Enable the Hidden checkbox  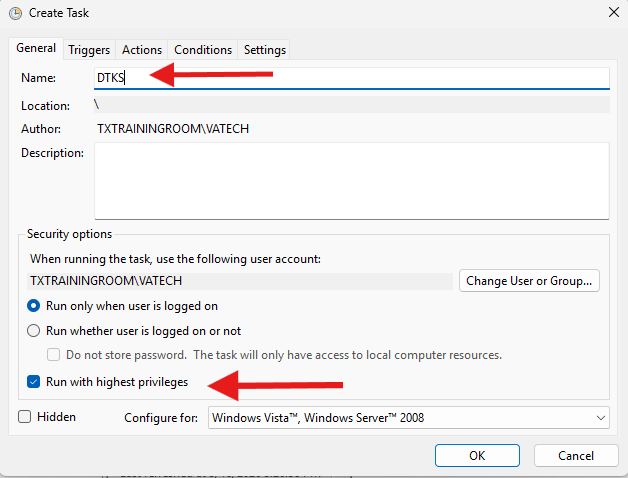coord(24,417)
